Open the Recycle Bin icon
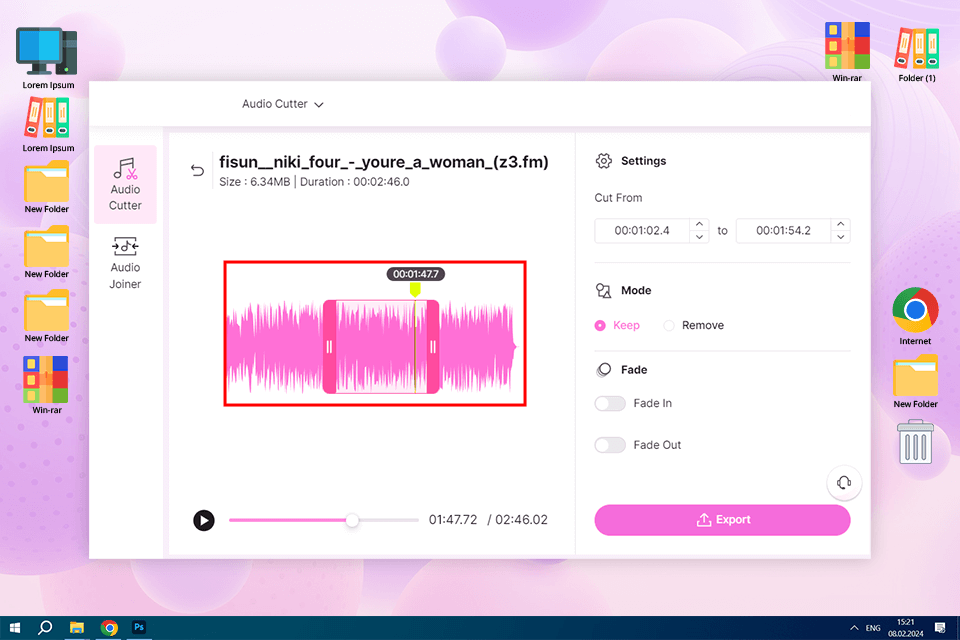 [x=915, y=442]
